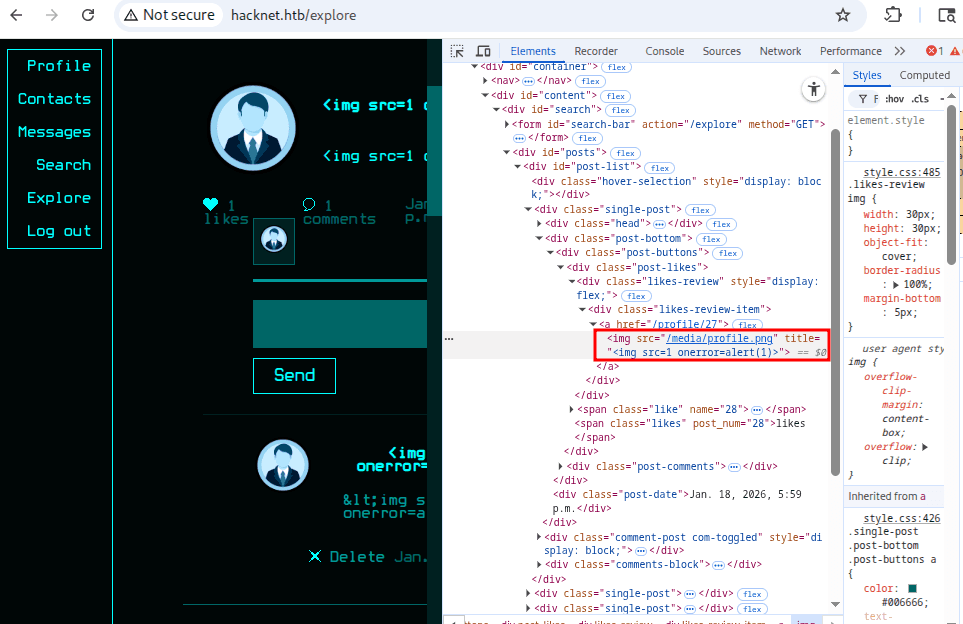Screen dimensions: 963x624
Task: Toggle the device toolbar icon
Action: tap(483, 51)
